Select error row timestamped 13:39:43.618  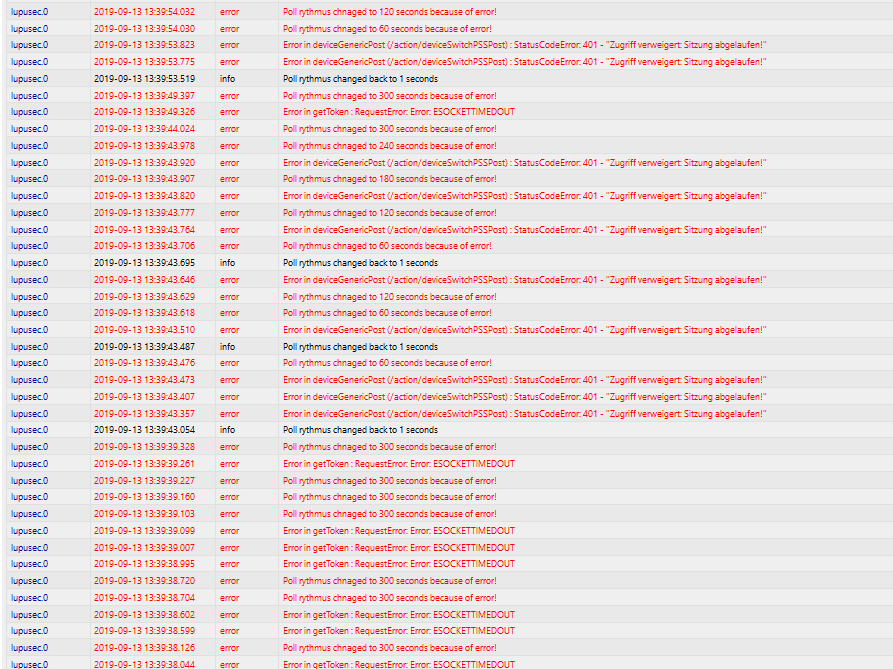click(450, 313)
